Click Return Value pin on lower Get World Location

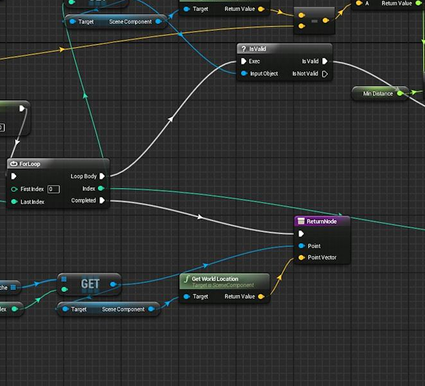pos(261,296)
